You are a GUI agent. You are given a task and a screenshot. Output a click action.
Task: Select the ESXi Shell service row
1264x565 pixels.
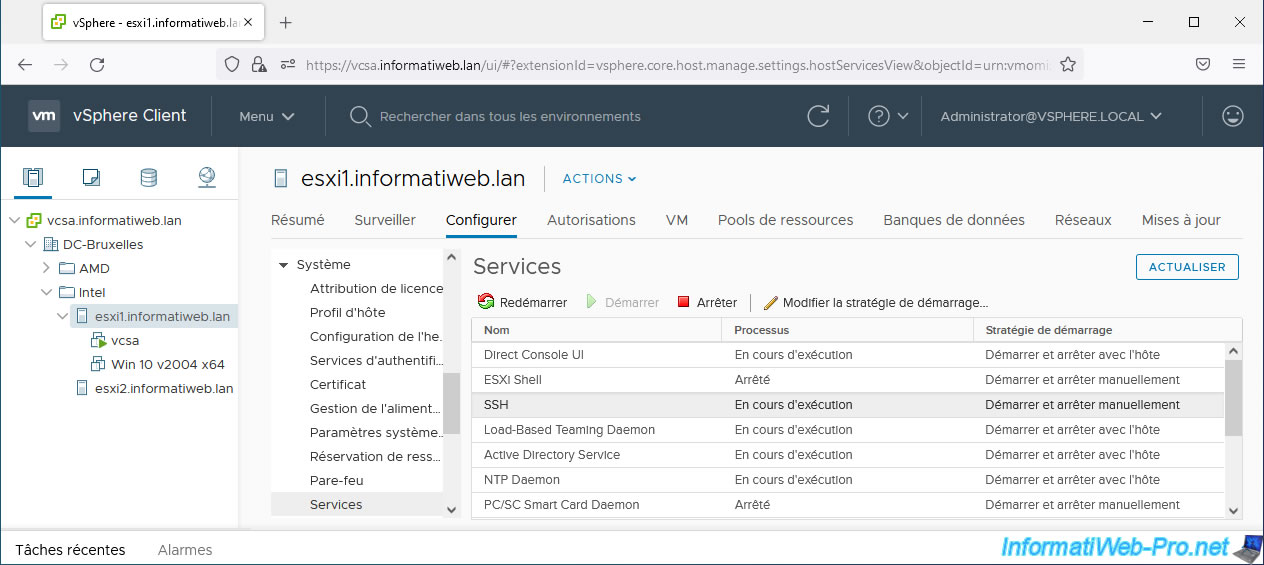click(848, 380)
